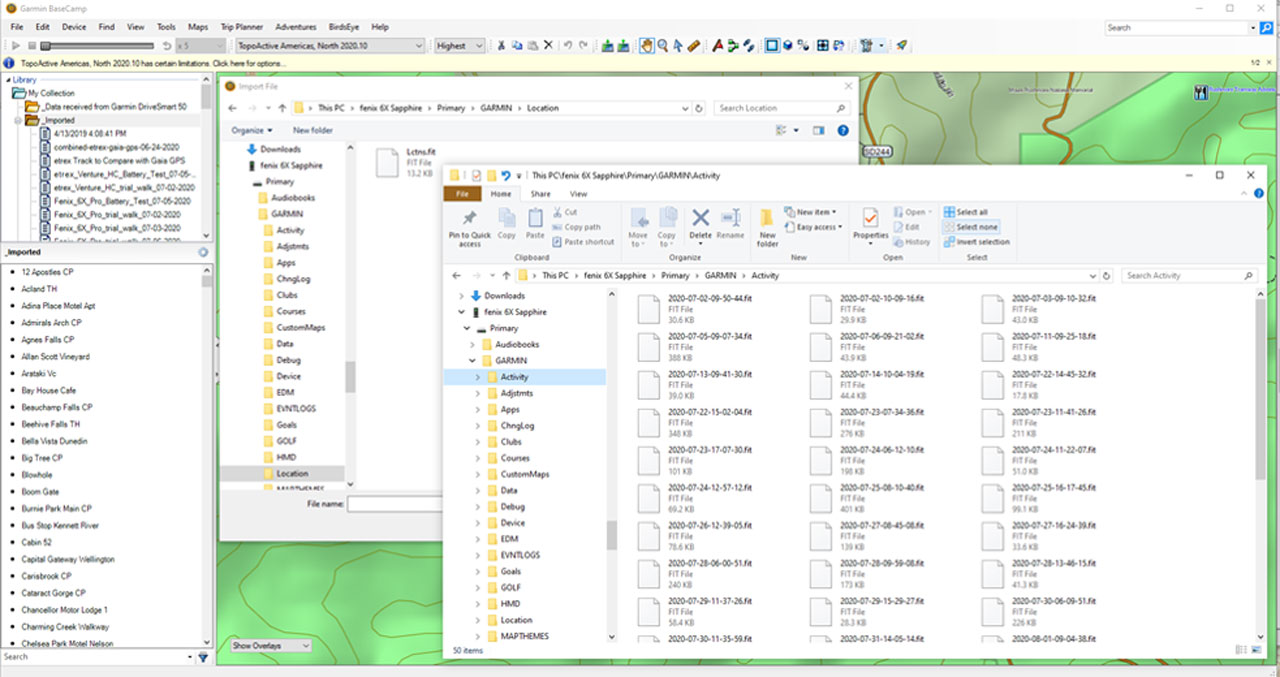Click the Receive from Device icon in BaseCamp
1280x677 pixels.
click(624, 46)
